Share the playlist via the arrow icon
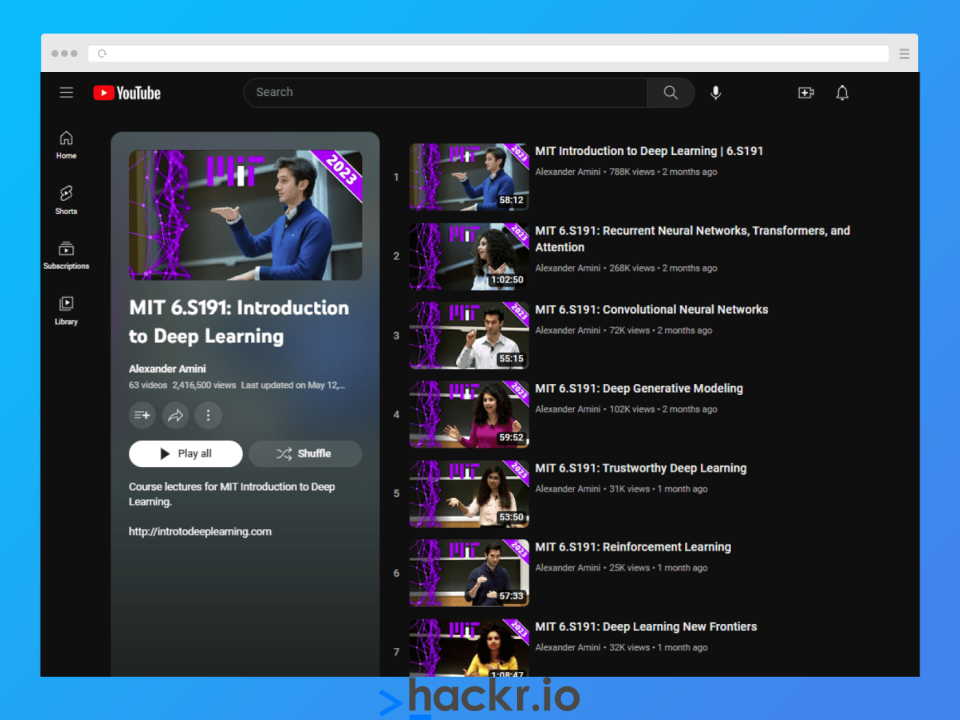Screen dimensions: 960x720 point(175,415)
